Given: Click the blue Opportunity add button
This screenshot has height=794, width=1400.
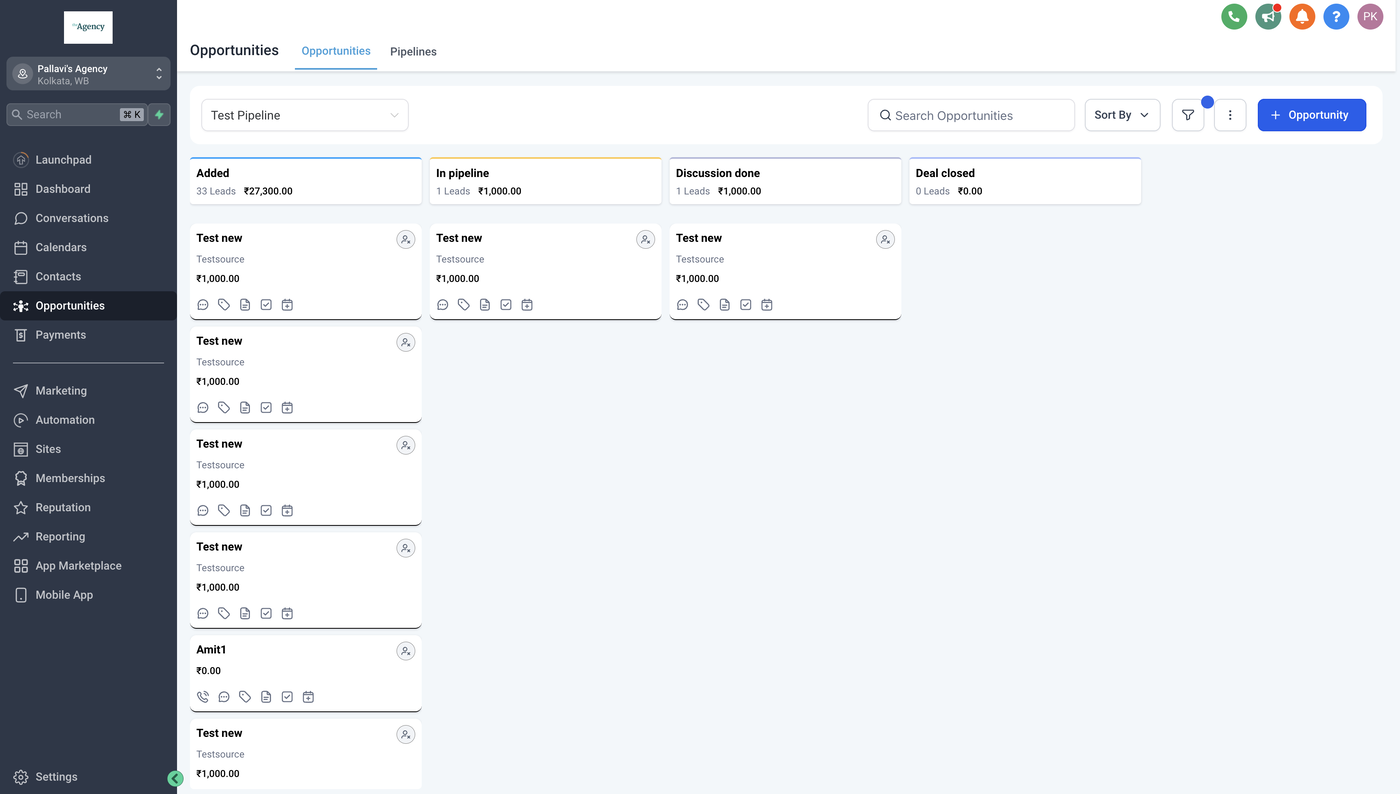Looking at the screenshot, I should pos(1311,115).
